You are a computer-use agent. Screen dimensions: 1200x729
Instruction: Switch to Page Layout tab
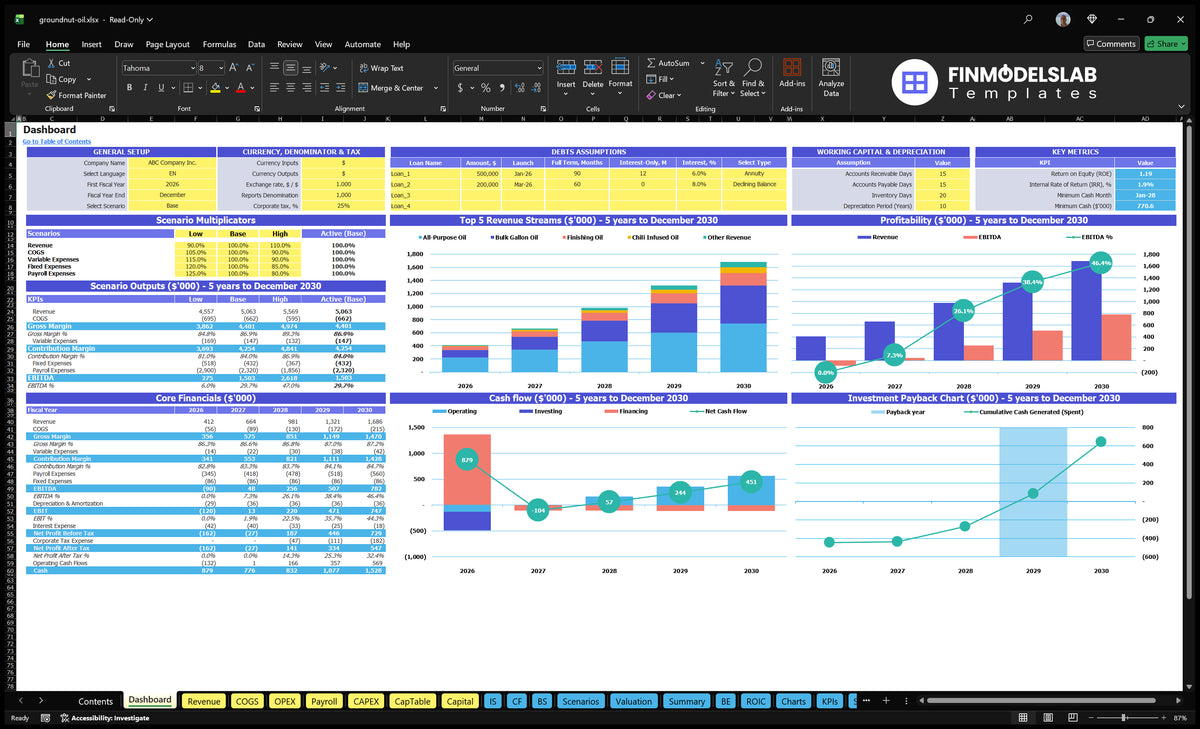point(167,44)
